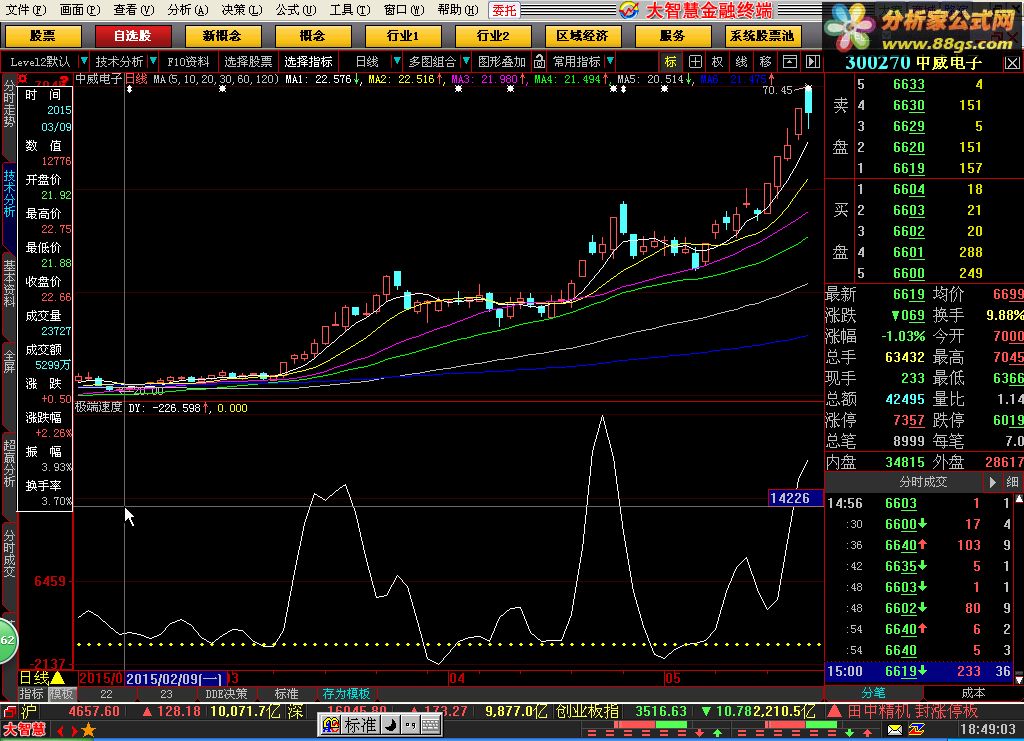The width and height of the screenshot is (1024, 741).
Task: Expand the 常用指标 dropdown arrow
Action: tap(610, 61)
